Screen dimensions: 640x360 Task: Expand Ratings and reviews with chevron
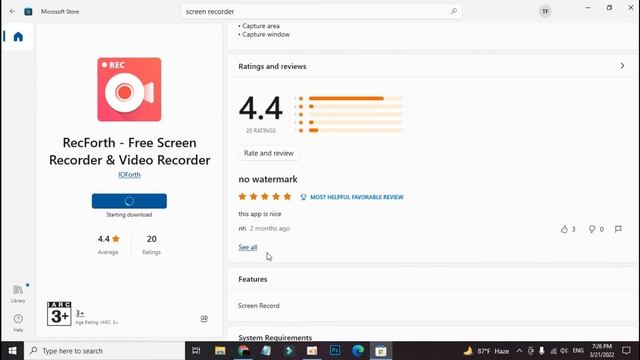pos(622,66)
